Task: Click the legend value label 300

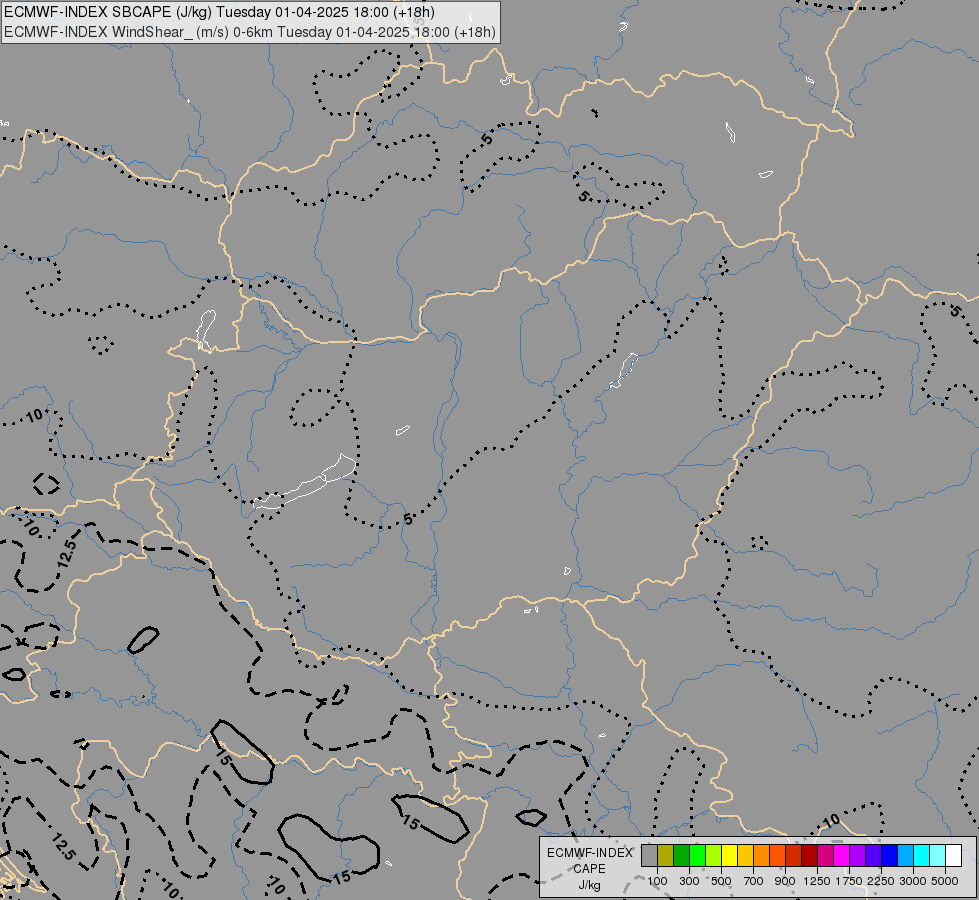Action: coord(689,881)
